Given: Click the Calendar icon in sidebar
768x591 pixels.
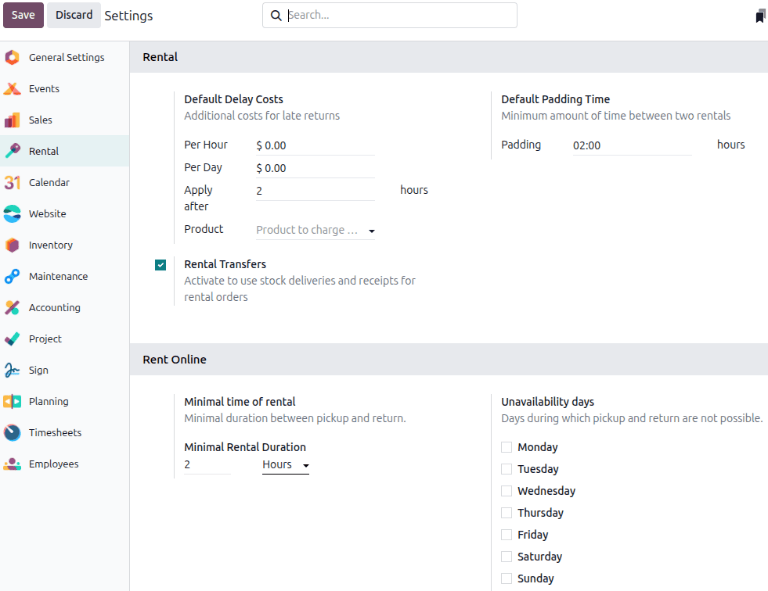Looking at the screenshot, I should click(12, 183).
